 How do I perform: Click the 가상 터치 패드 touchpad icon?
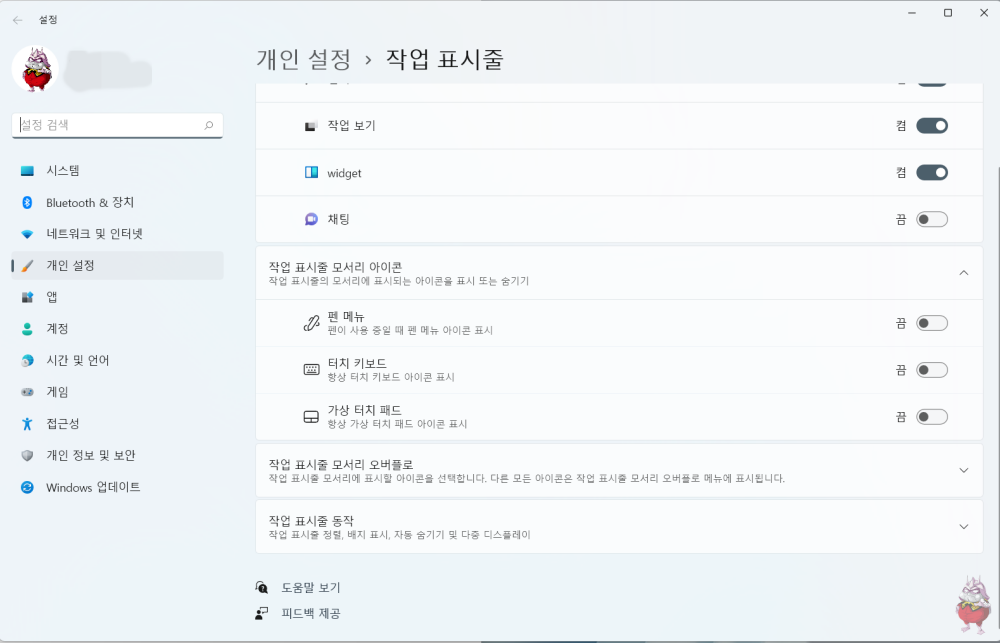coord(311,417)
